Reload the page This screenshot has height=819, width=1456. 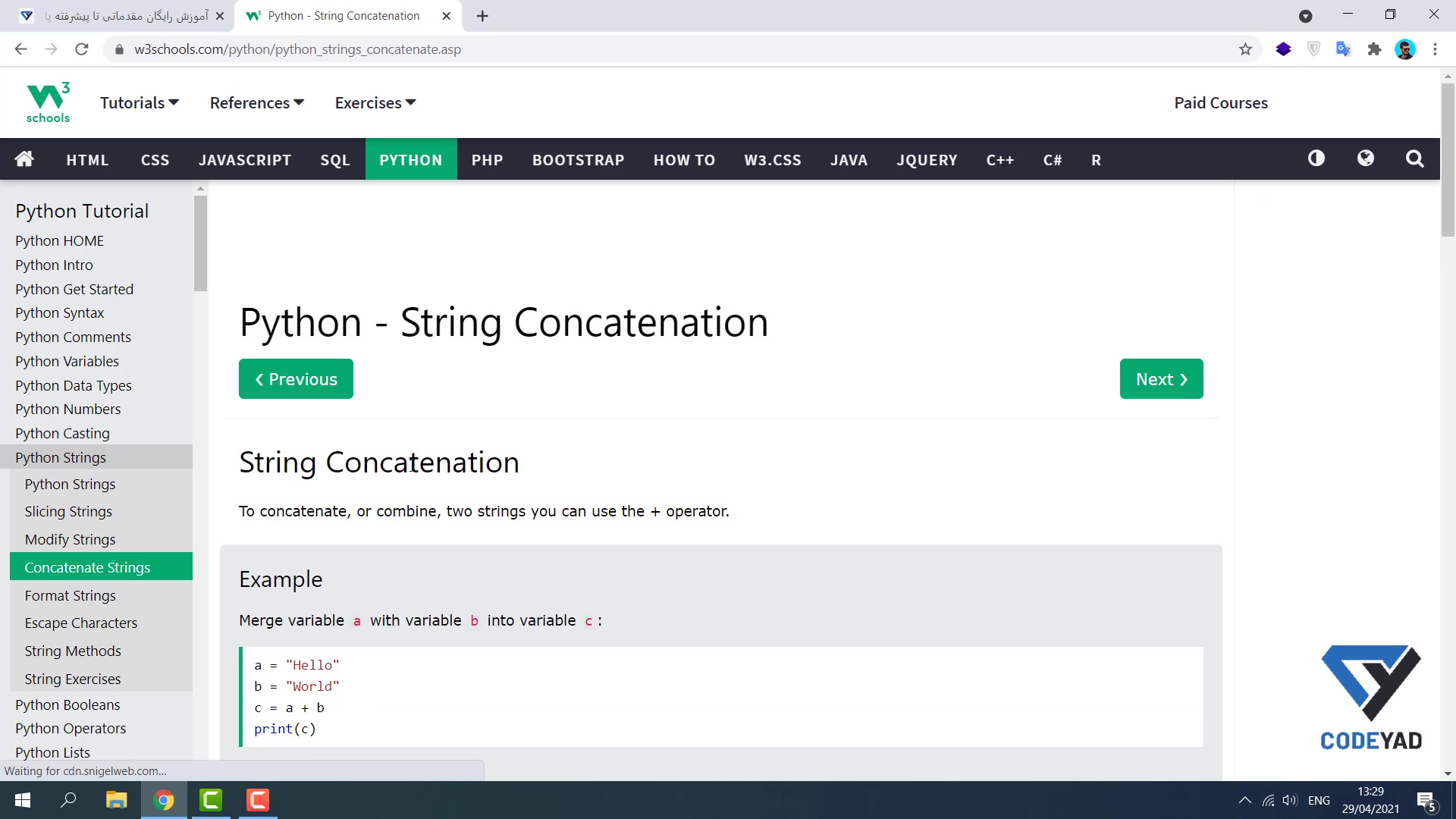(82, 49)
